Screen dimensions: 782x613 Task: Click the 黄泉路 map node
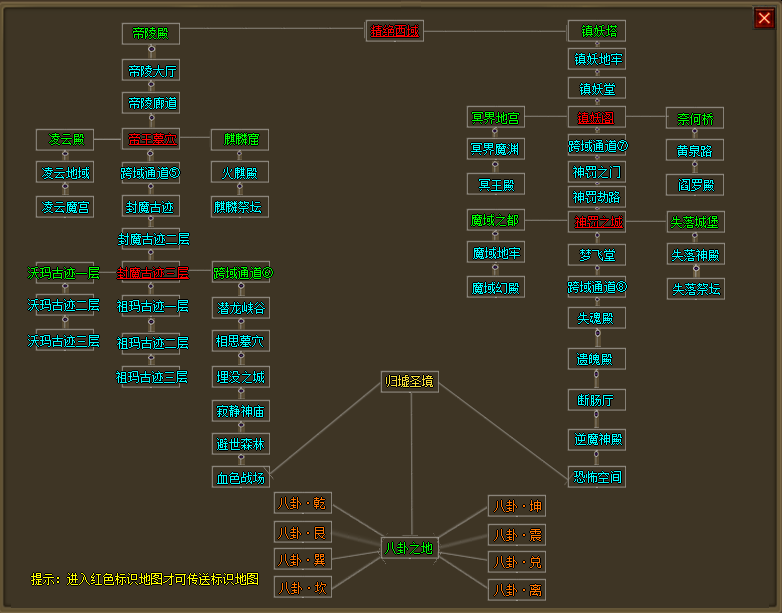[695, 151]
